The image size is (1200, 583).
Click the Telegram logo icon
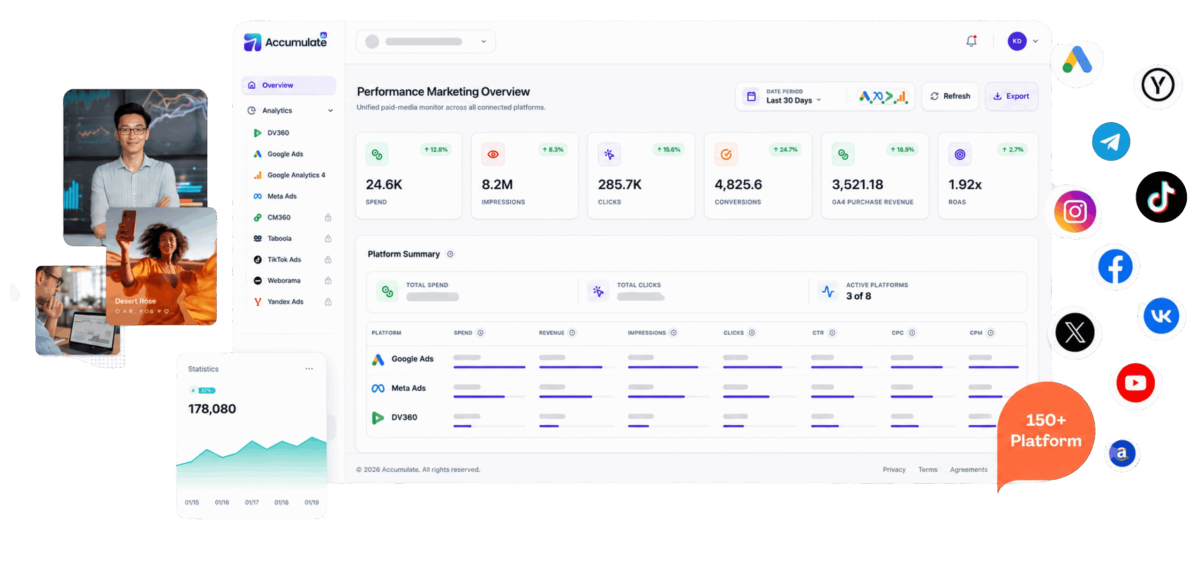(x=1111, y=142)
